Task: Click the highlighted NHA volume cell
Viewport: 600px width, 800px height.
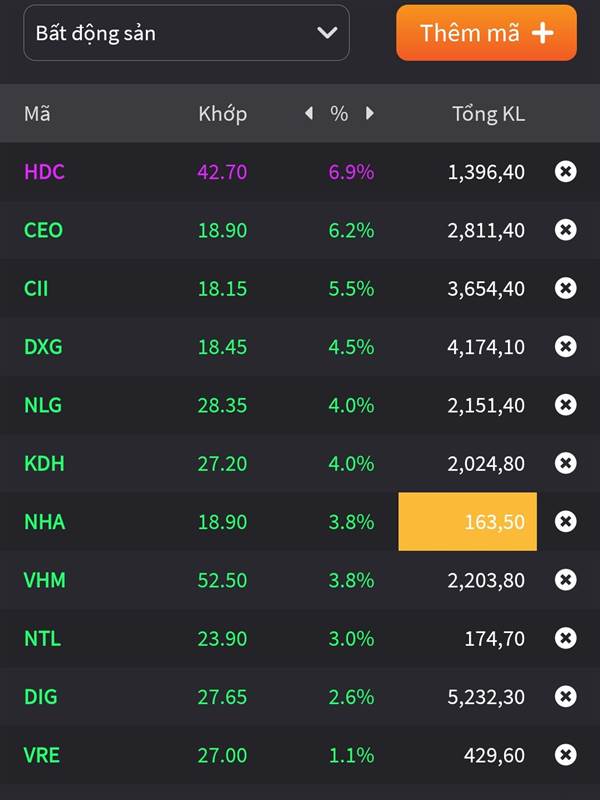Action: 467,521
